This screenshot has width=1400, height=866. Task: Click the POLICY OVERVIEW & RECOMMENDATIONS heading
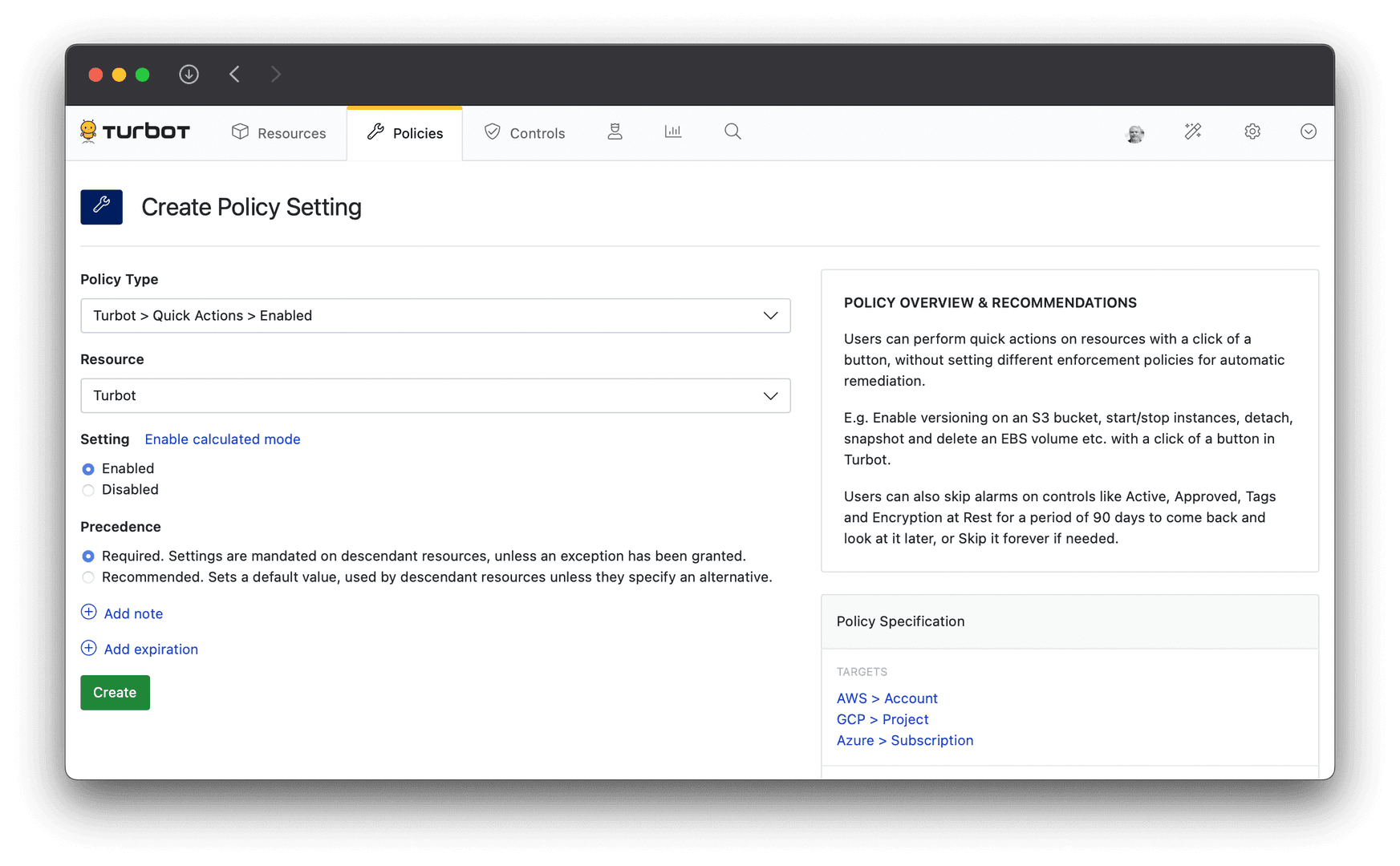click(990, 303)
